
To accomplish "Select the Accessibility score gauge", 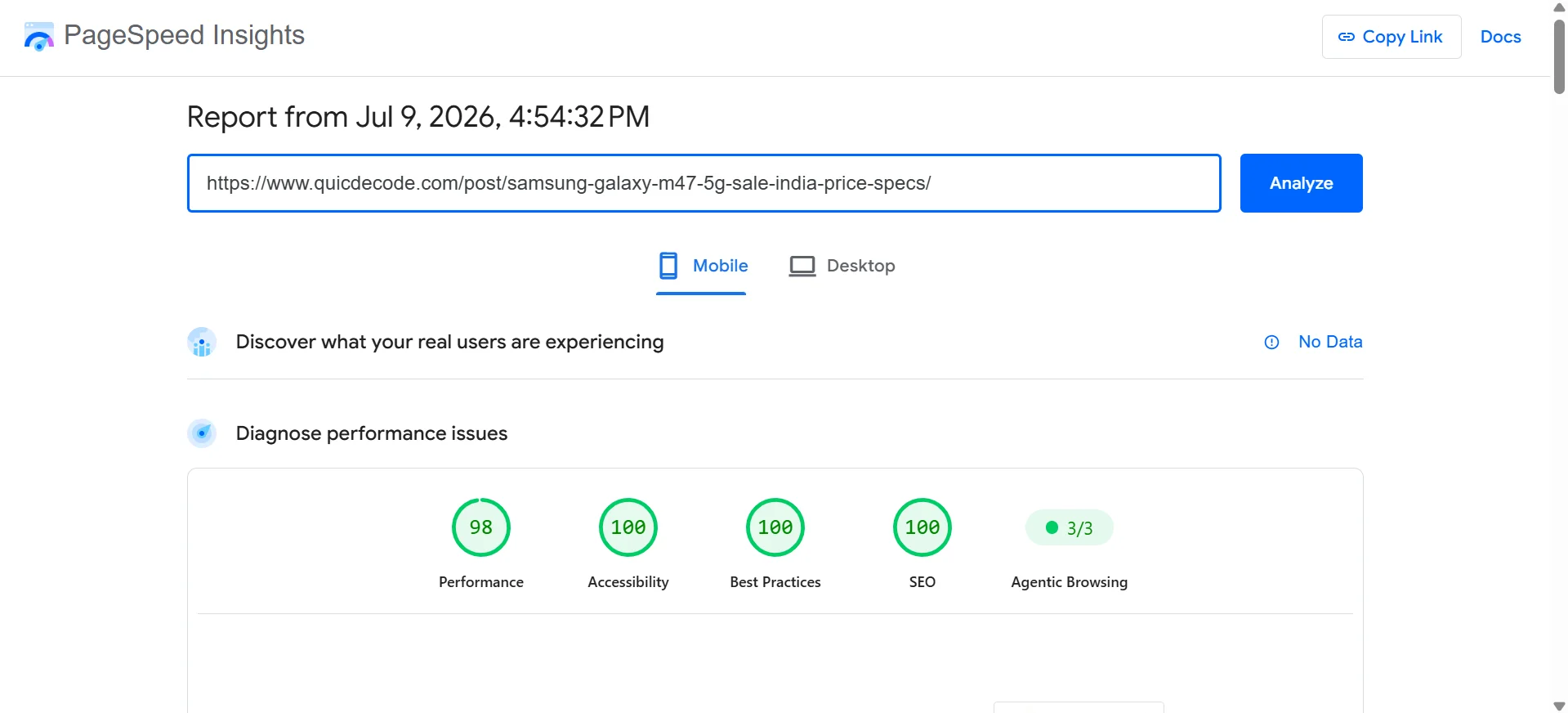I will [628, 527].
